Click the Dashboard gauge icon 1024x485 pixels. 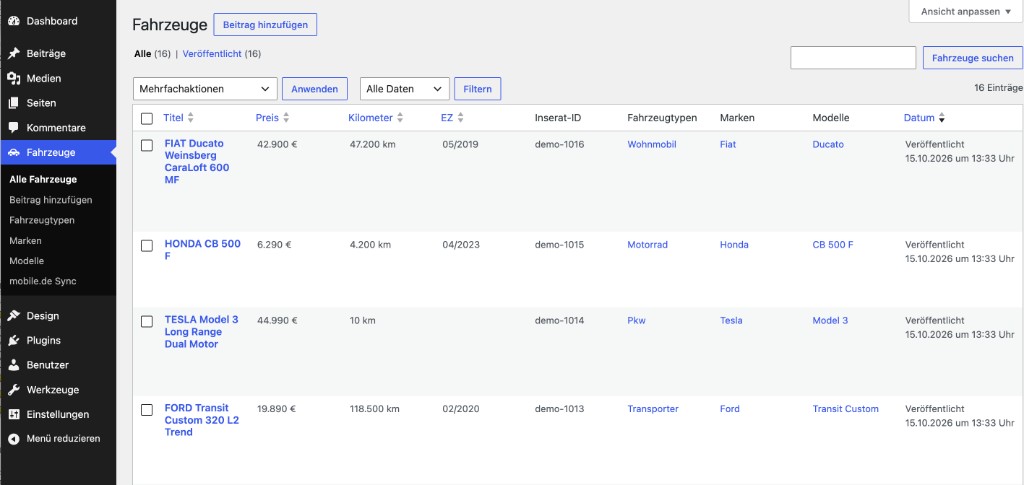click(x=14, y=21)
